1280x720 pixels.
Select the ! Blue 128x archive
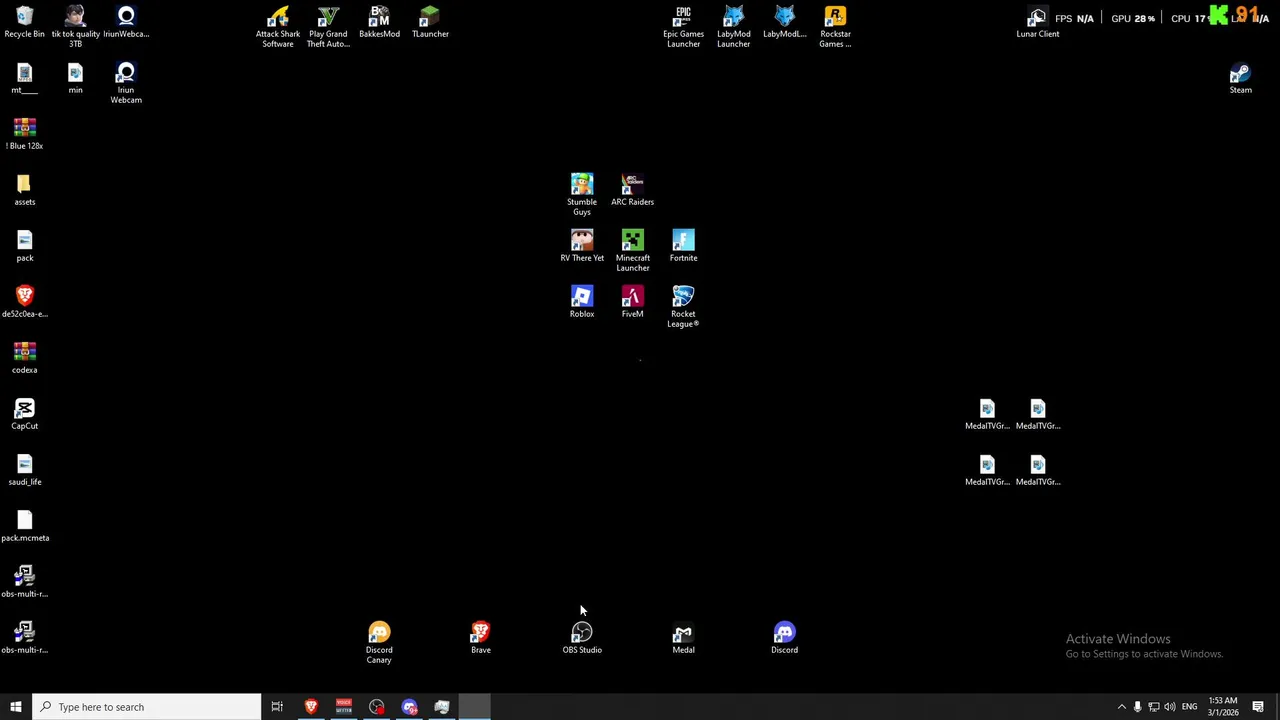[24, 134]
